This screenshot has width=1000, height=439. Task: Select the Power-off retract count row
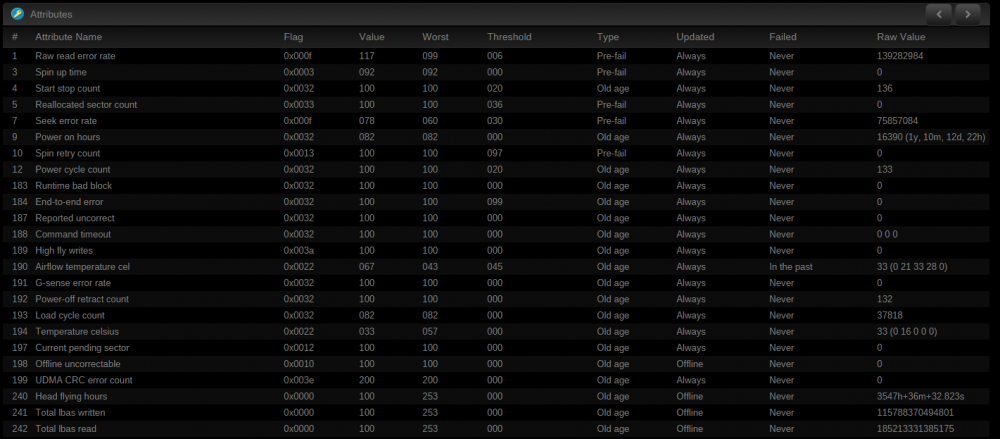pos(496,299)
